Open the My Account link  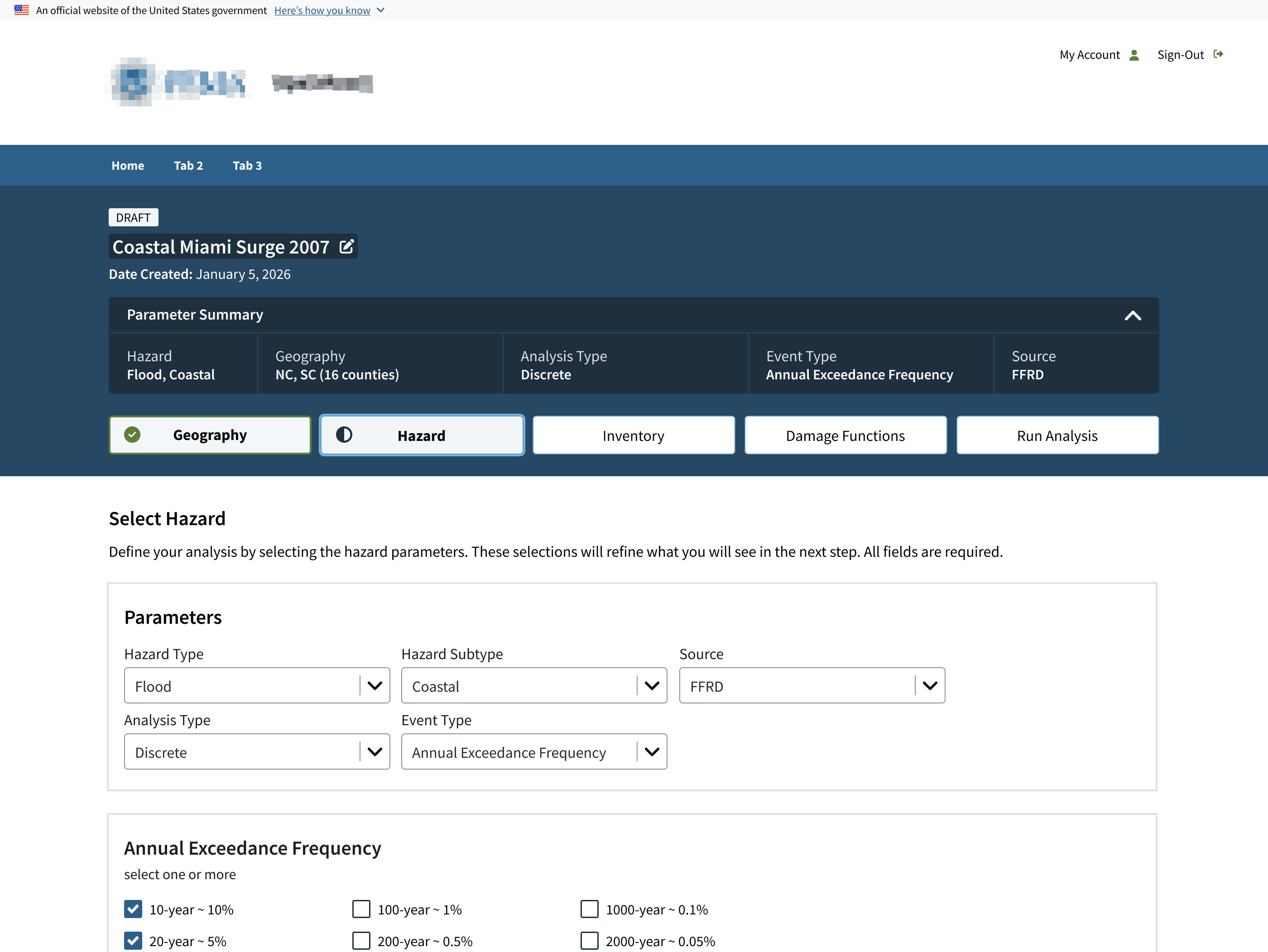1089,55
